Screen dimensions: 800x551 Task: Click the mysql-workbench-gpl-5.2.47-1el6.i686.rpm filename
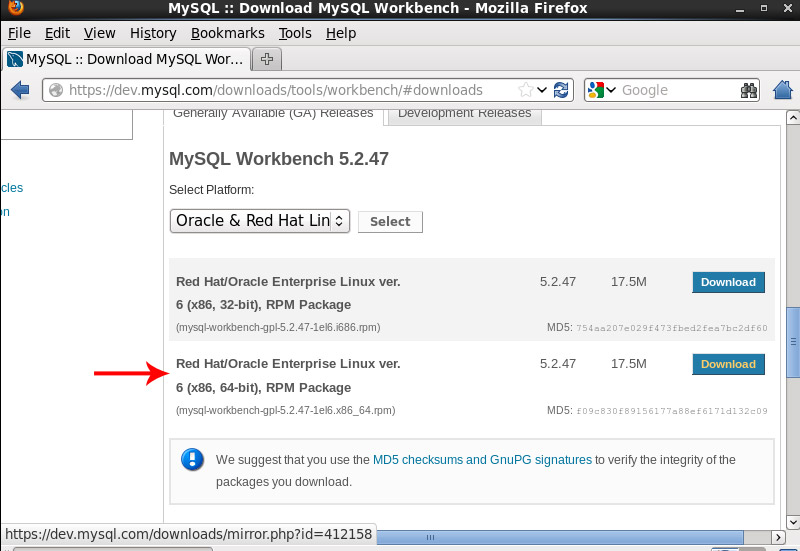[278, 328]
